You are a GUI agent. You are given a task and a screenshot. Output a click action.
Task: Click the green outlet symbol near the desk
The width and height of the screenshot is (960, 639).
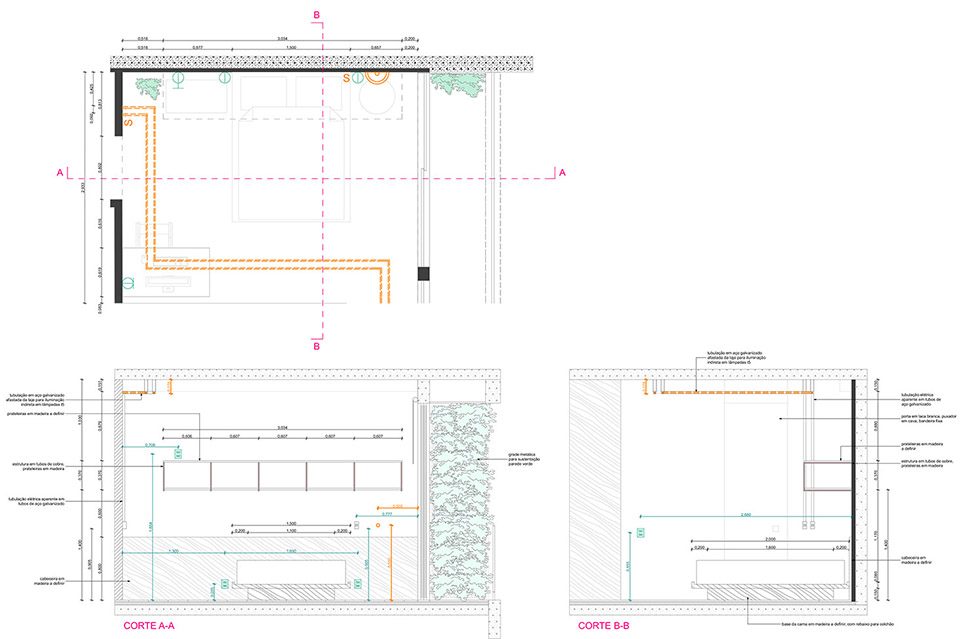(x=129, y=282)
